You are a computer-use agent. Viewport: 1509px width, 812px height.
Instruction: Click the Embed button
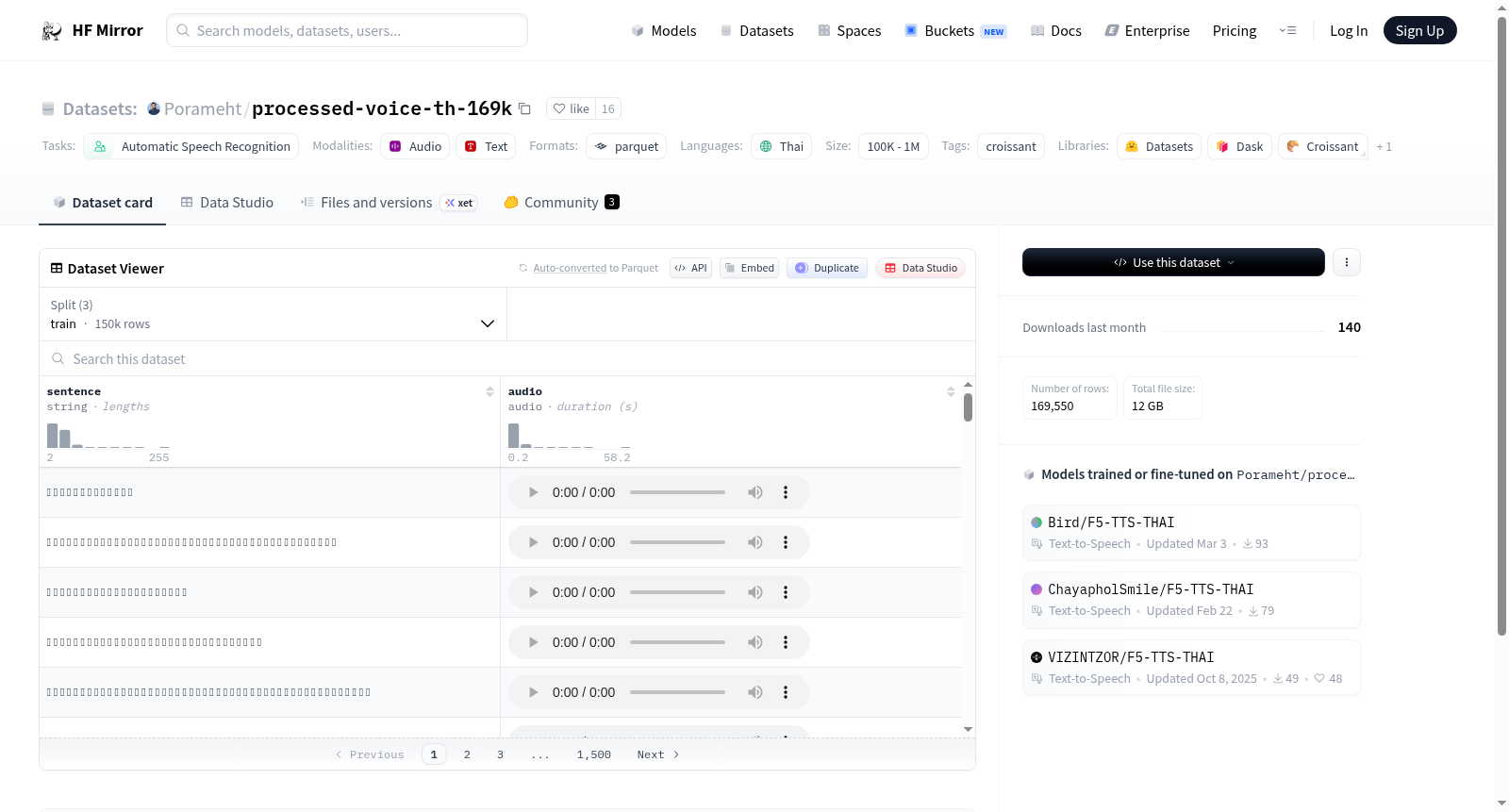[750, 268]
